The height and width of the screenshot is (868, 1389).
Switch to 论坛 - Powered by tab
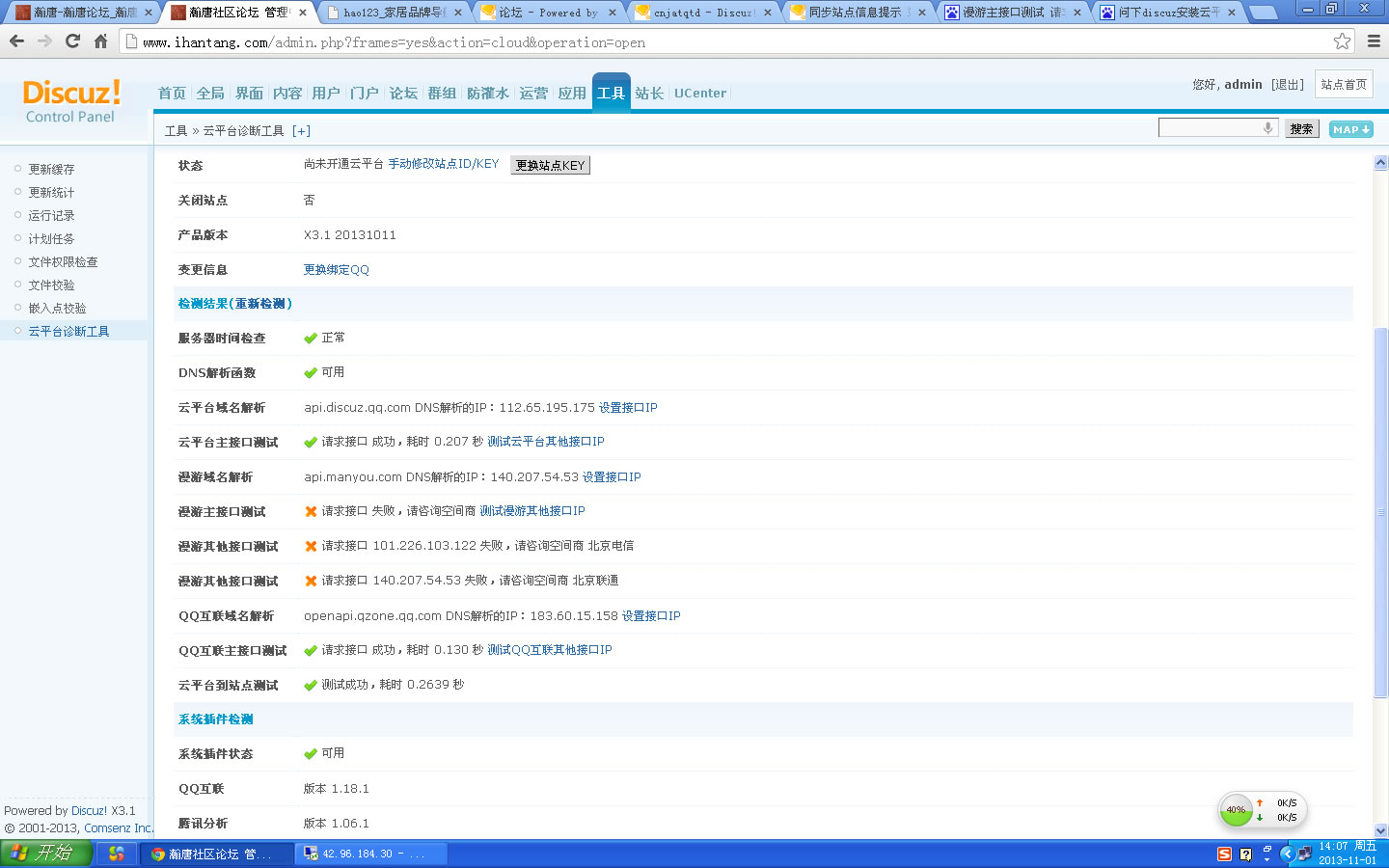[x=549, y=13]
